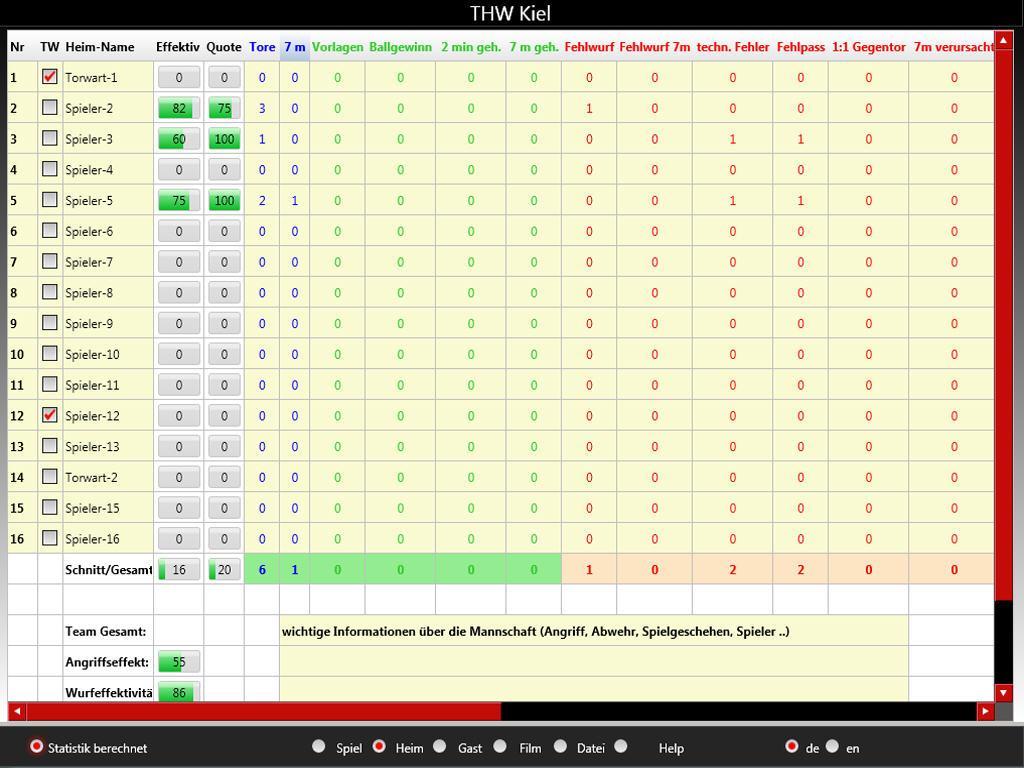The image size is (1024, 768).
Task: Click the '7 m' column header
Action: (x=295, y=47)
